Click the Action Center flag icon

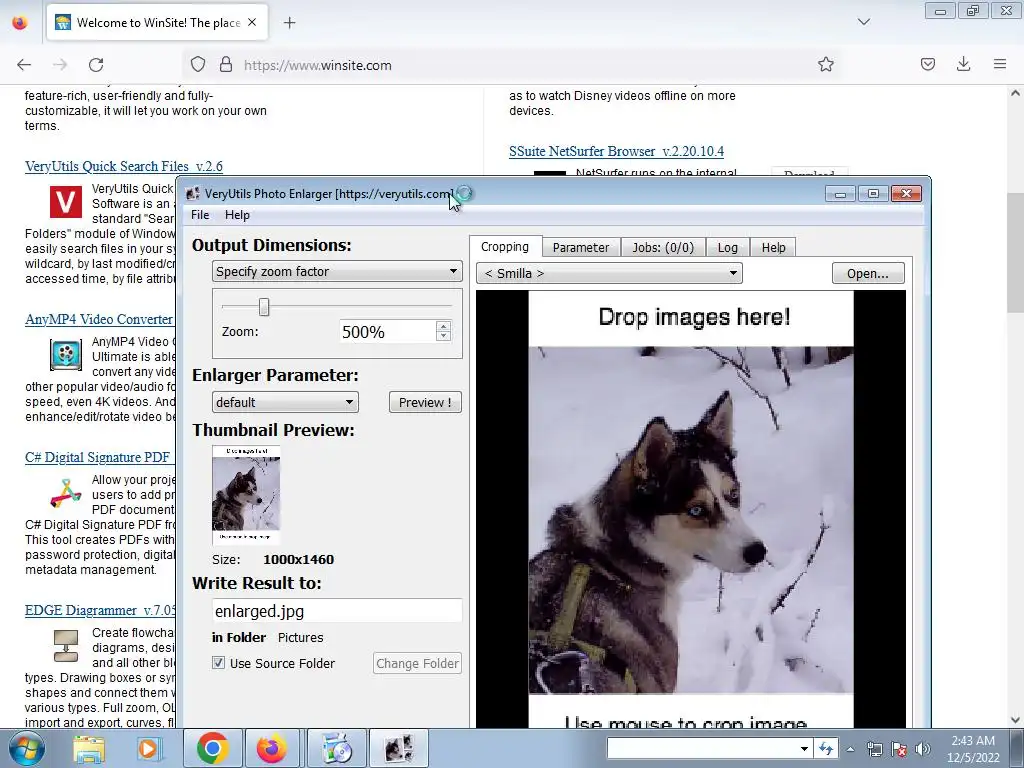coord(899,749)
